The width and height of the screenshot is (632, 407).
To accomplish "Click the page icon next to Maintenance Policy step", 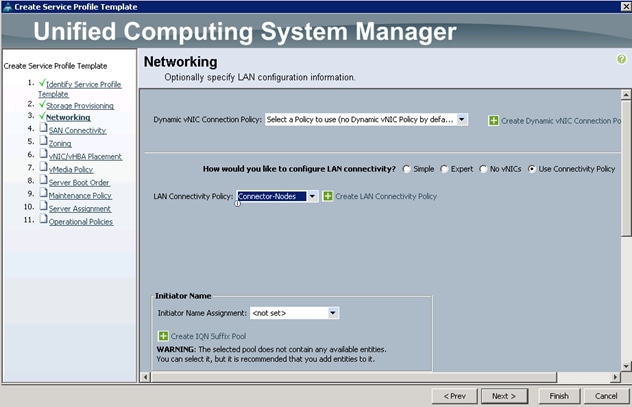I will (x=44, y=193).
